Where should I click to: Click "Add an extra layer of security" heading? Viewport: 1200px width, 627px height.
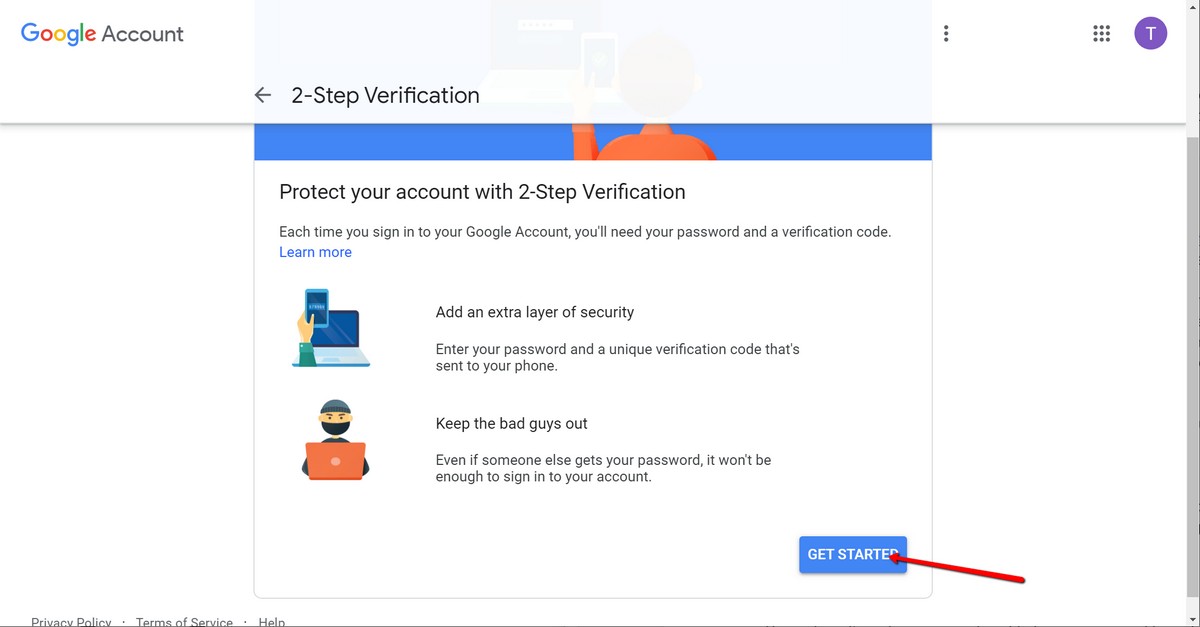[535, 312]
